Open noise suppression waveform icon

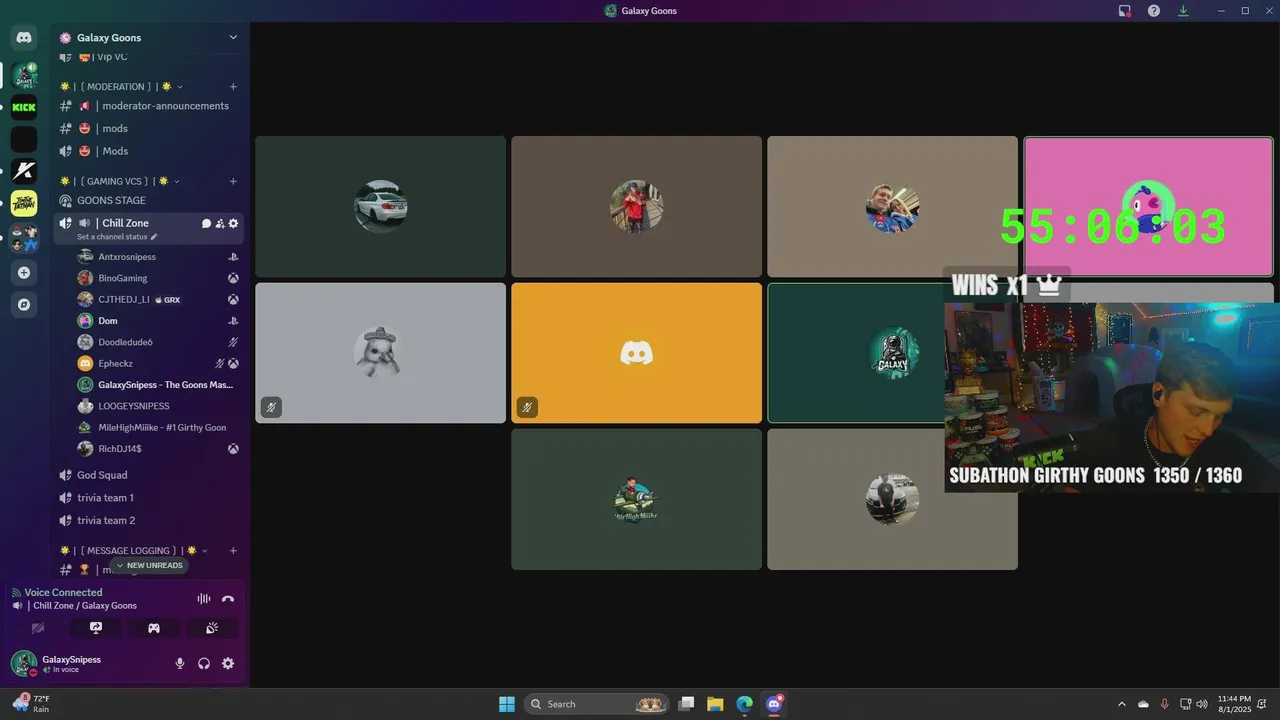204,599
